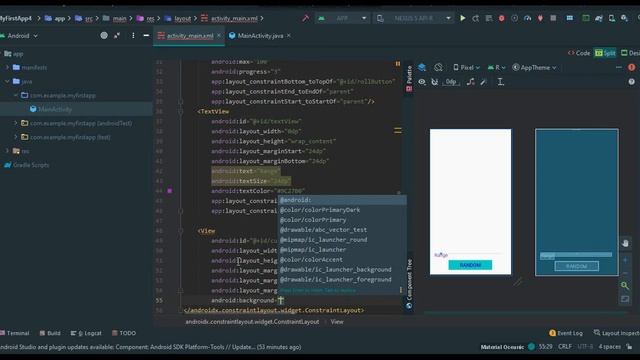Click the help question mark icon

(x=631, y=82)
